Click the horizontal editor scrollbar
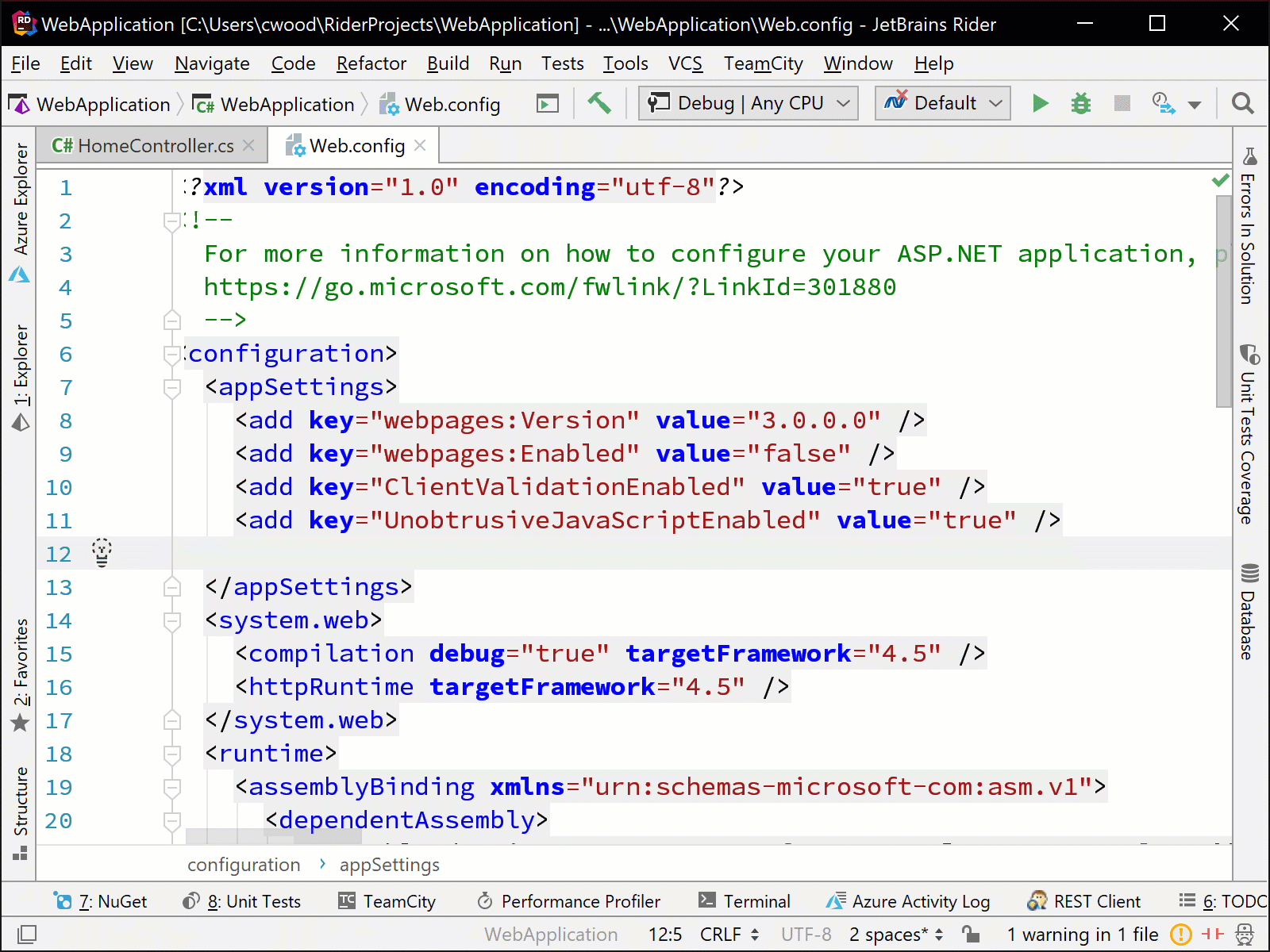The width and height of the screenshot is (1270, 952). point(274,836)
